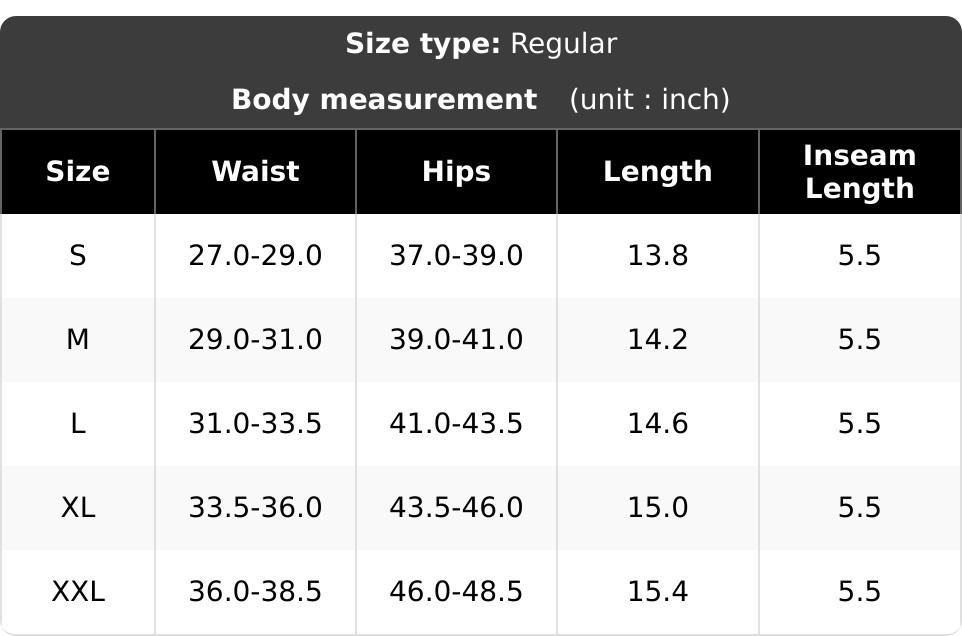Select the S size row label
962x636 pixels.
coord(78,255)
